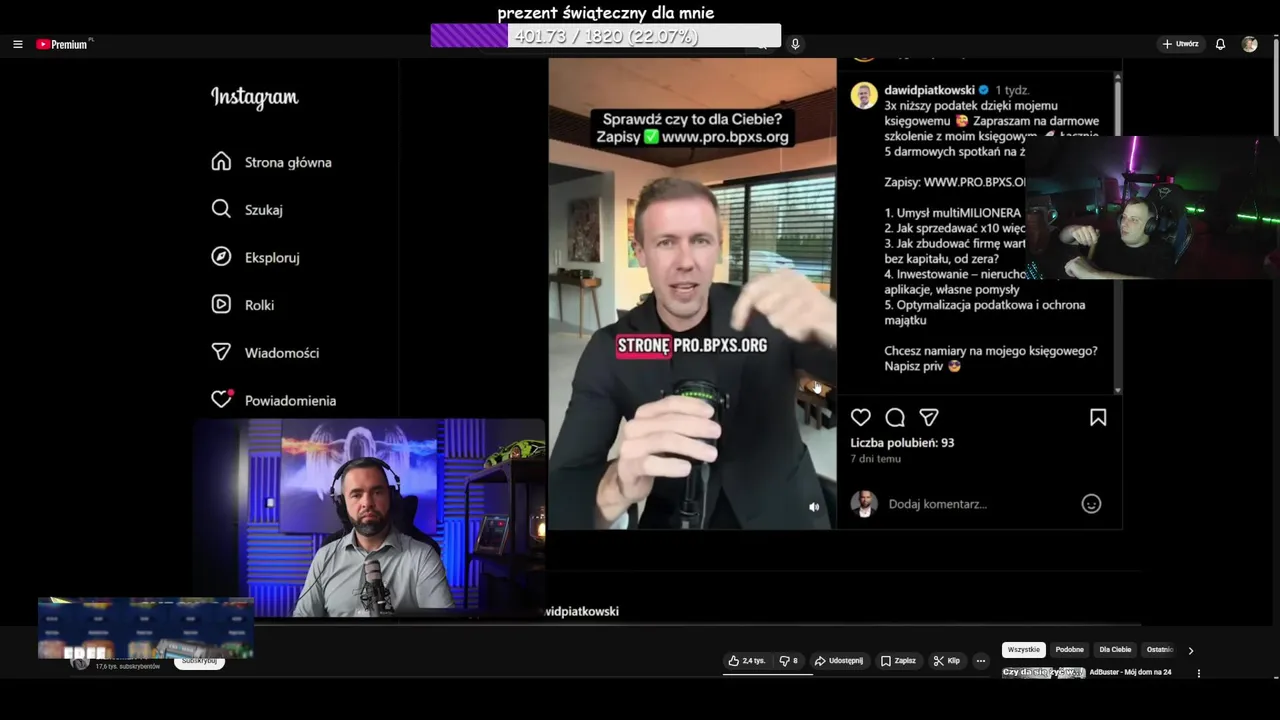Share the post via paper plane icon

coord(929,417)
